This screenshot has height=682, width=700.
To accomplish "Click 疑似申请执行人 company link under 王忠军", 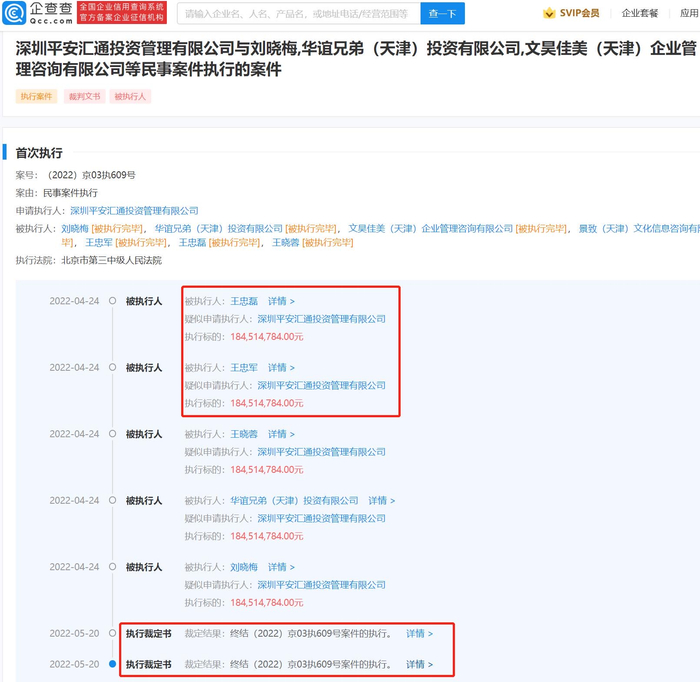I will 321,386.
